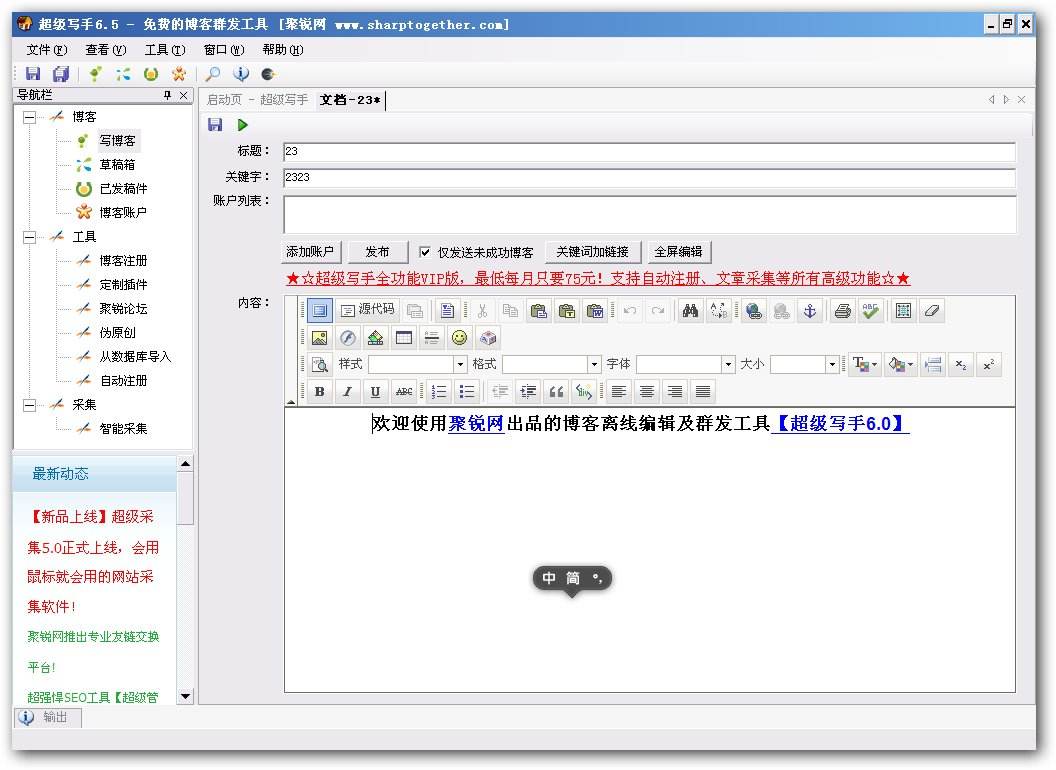
Task: Insert a smiley emoticon
Action: (459, 338)
